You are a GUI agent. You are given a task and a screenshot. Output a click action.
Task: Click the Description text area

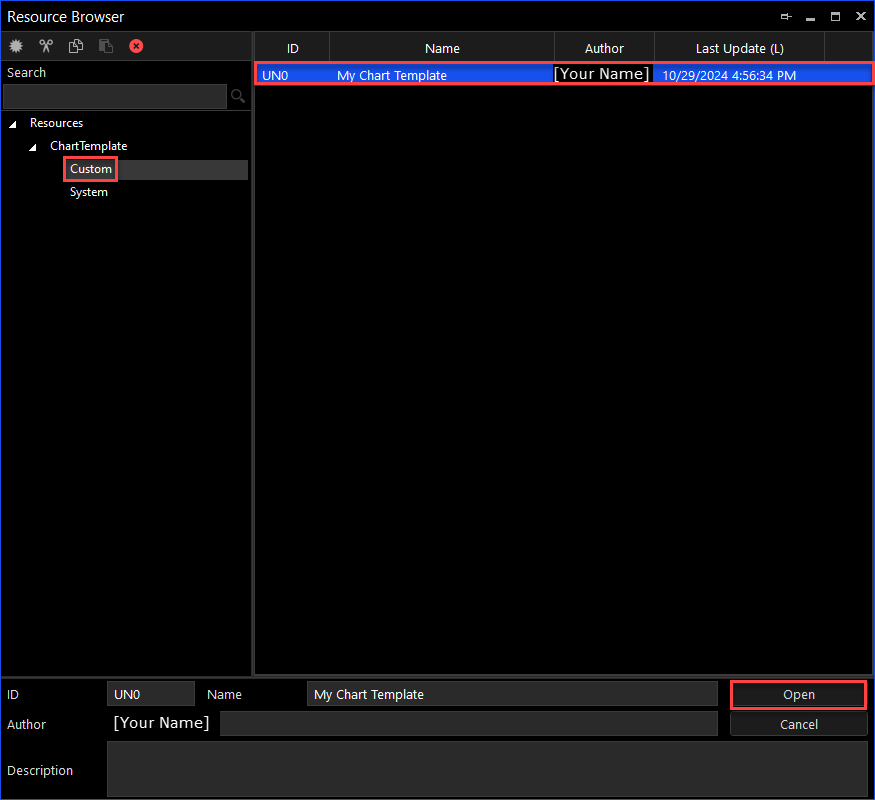pos(487,769)
